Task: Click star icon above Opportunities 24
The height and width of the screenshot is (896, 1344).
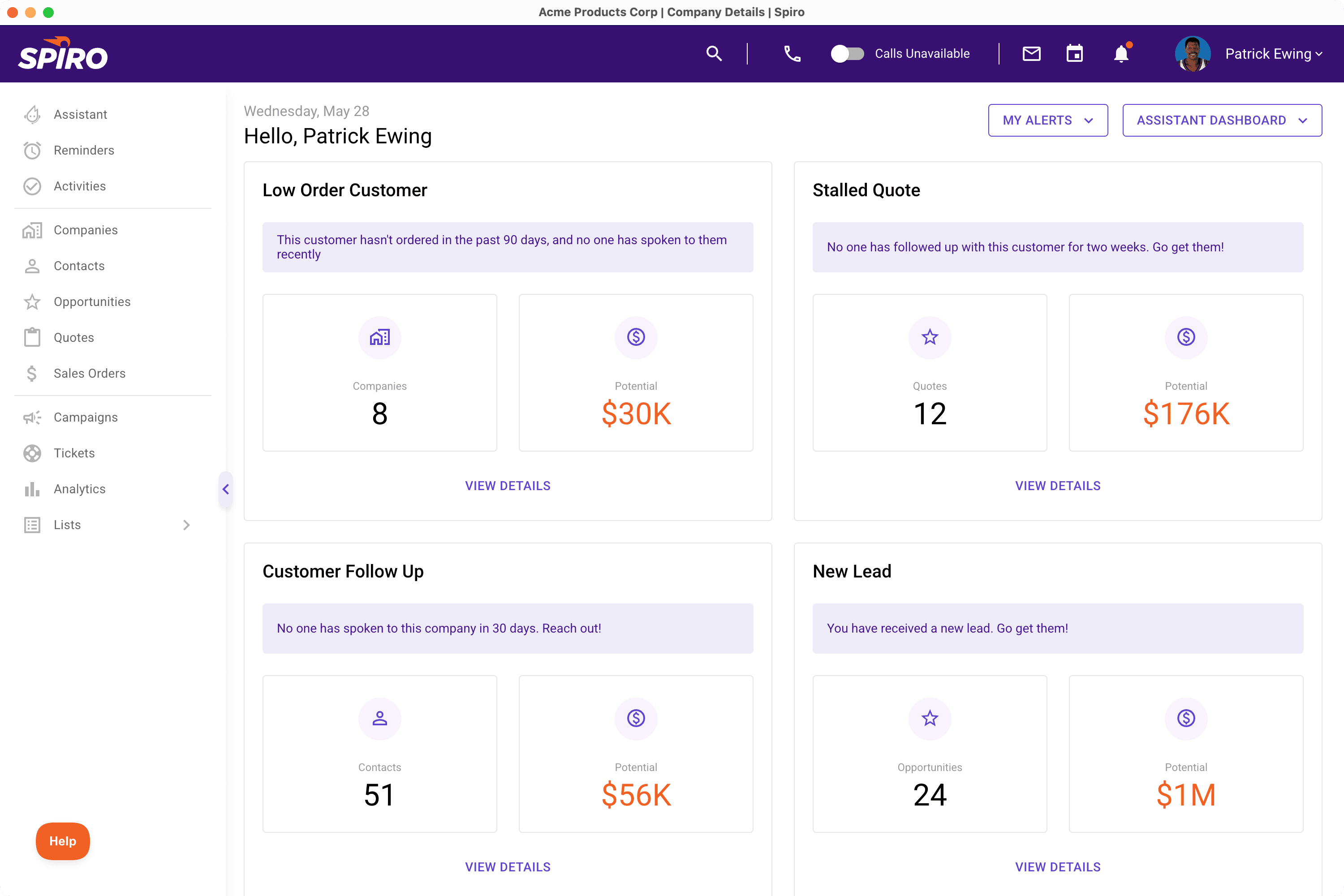Action: [x=930, y=718]
